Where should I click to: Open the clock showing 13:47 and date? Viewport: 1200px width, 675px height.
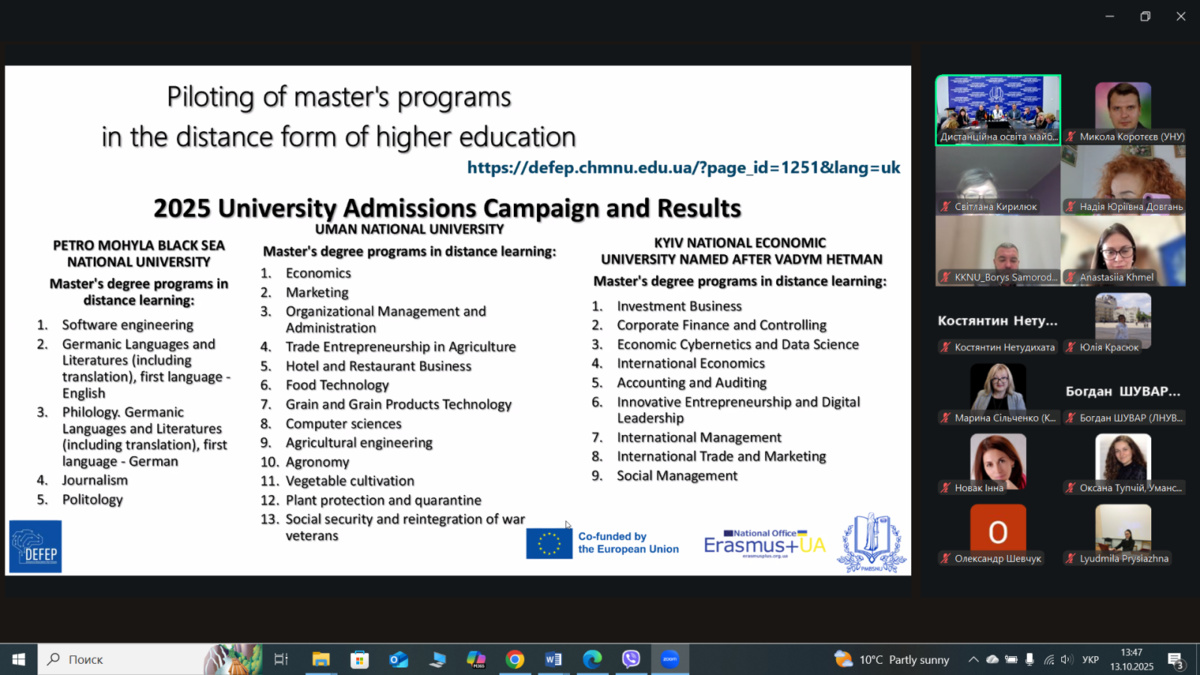click(1131, 659)
